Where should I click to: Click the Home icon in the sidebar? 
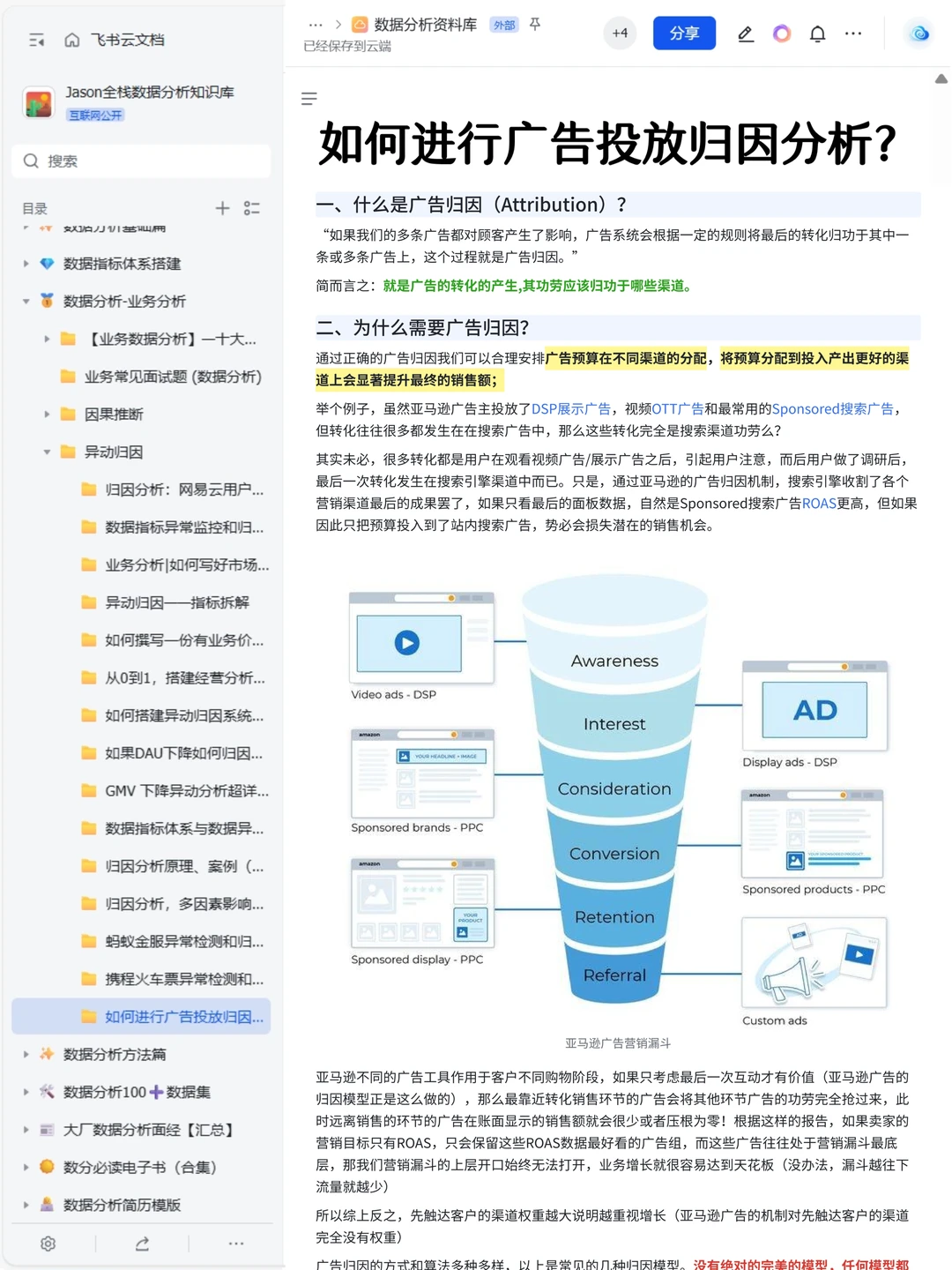(72, 41)
